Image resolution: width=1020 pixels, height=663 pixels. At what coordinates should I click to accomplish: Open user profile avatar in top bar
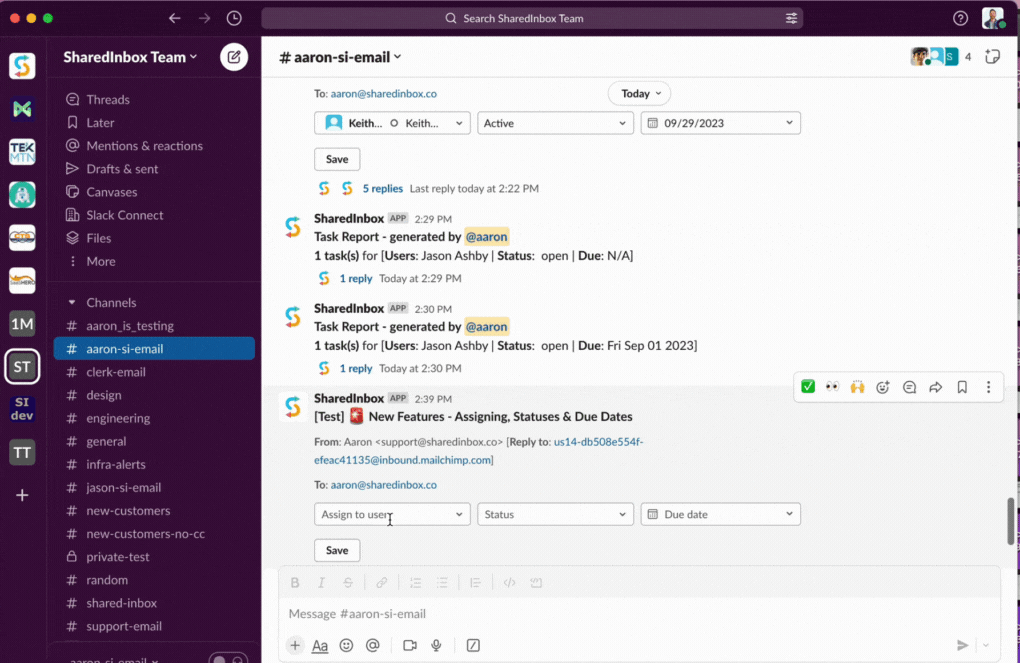tap(993, 18)
